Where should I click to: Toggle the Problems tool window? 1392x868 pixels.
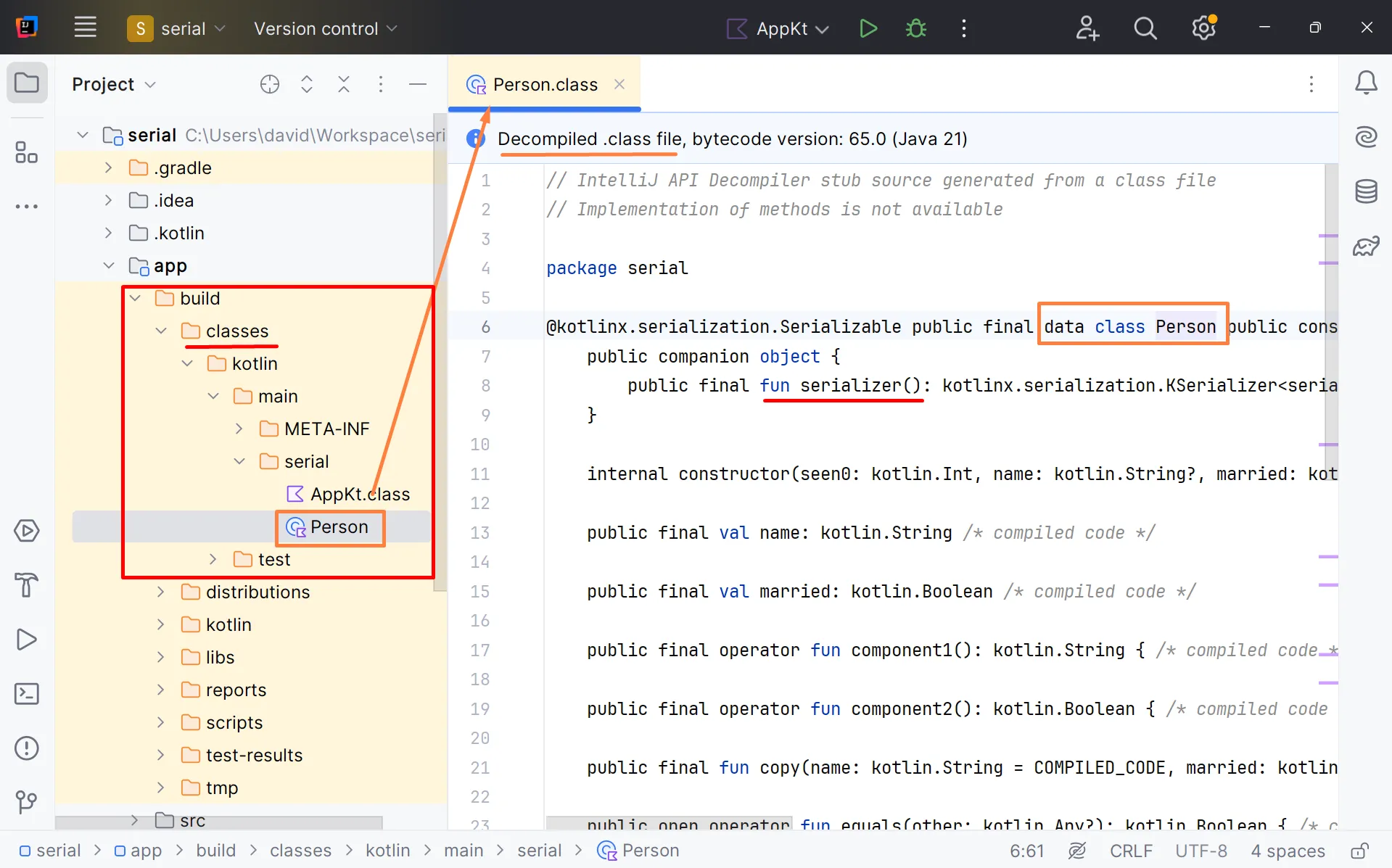coord(27,748)
